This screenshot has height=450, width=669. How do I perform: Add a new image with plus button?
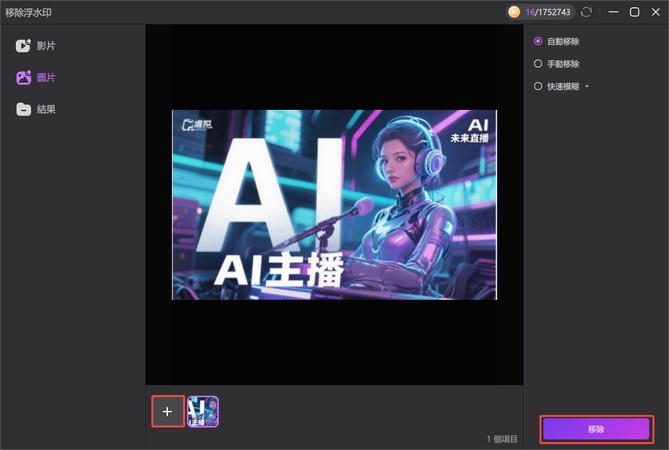[167, 411]
